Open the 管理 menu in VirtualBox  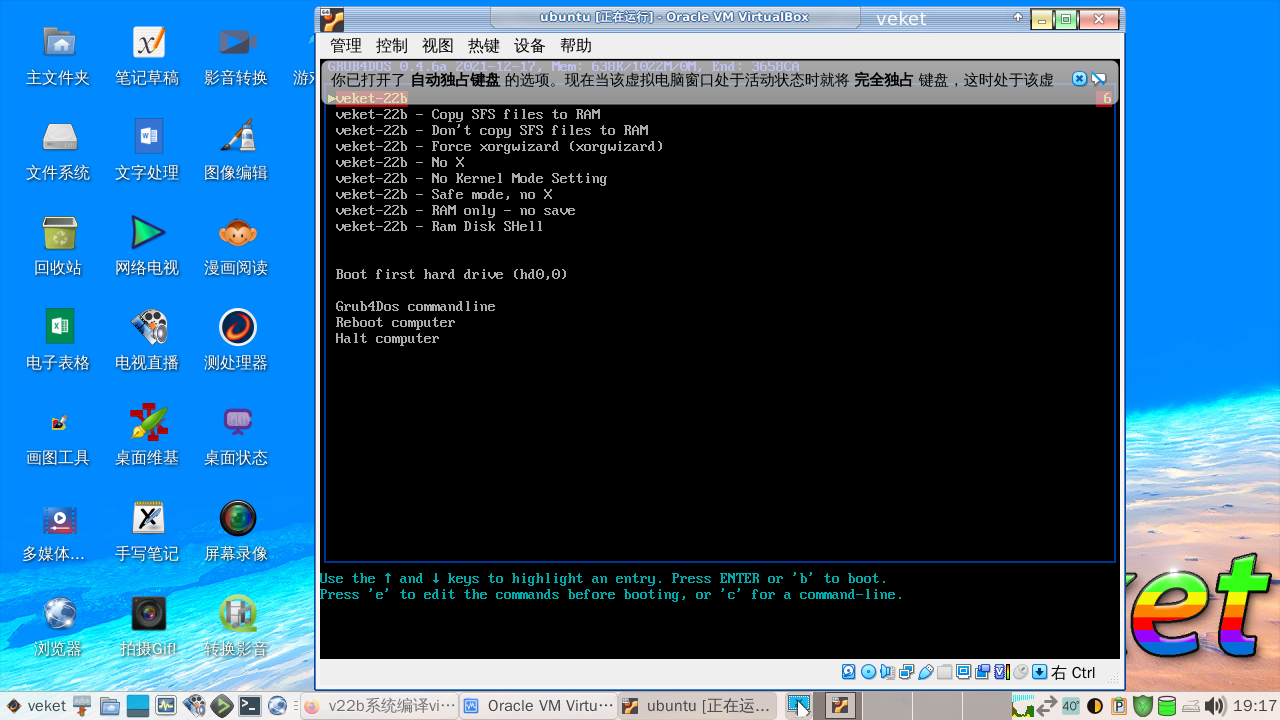(346, 46)
